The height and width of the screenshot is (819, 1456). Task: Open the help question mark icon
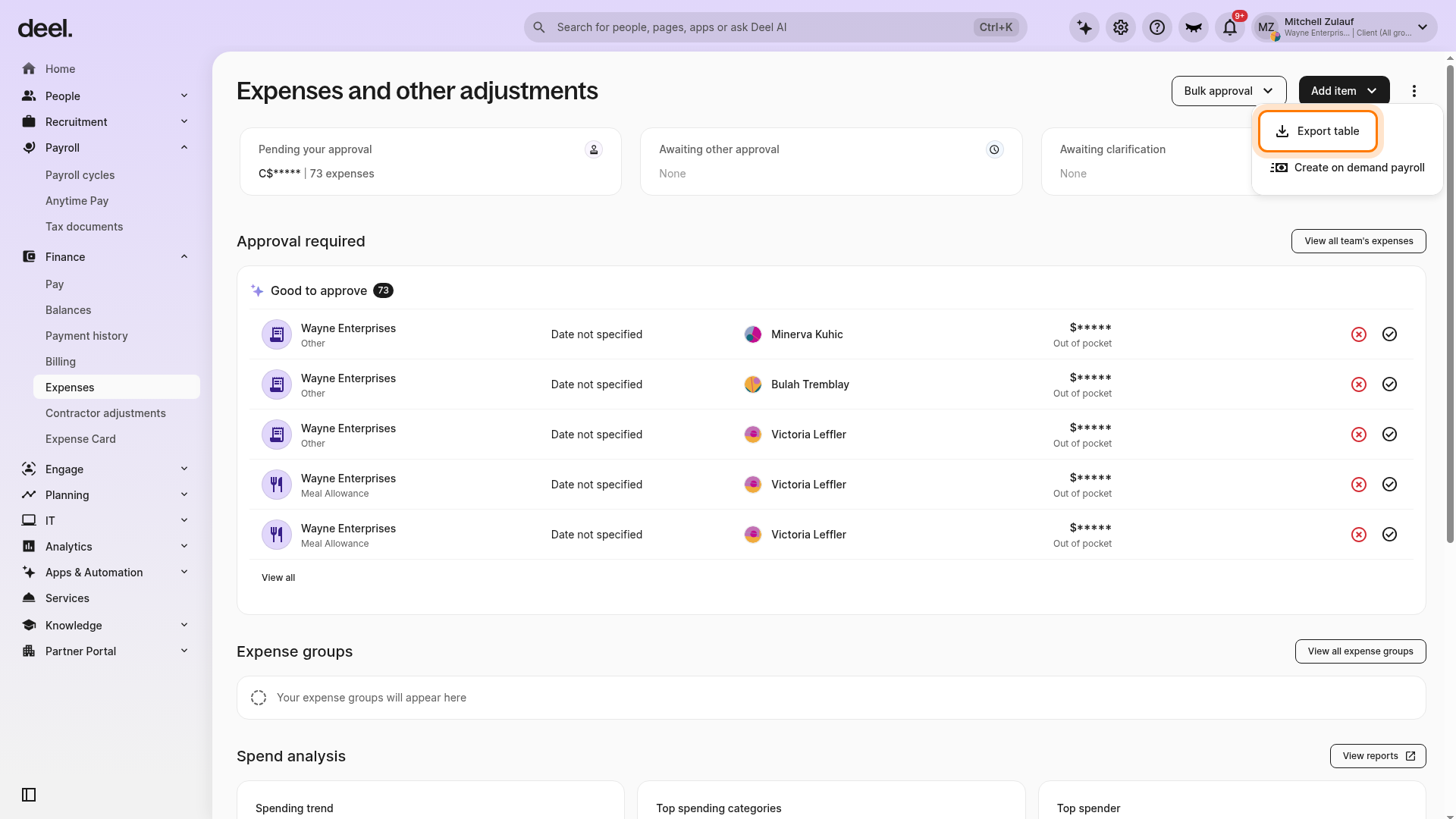click(x=1157, y=27)
